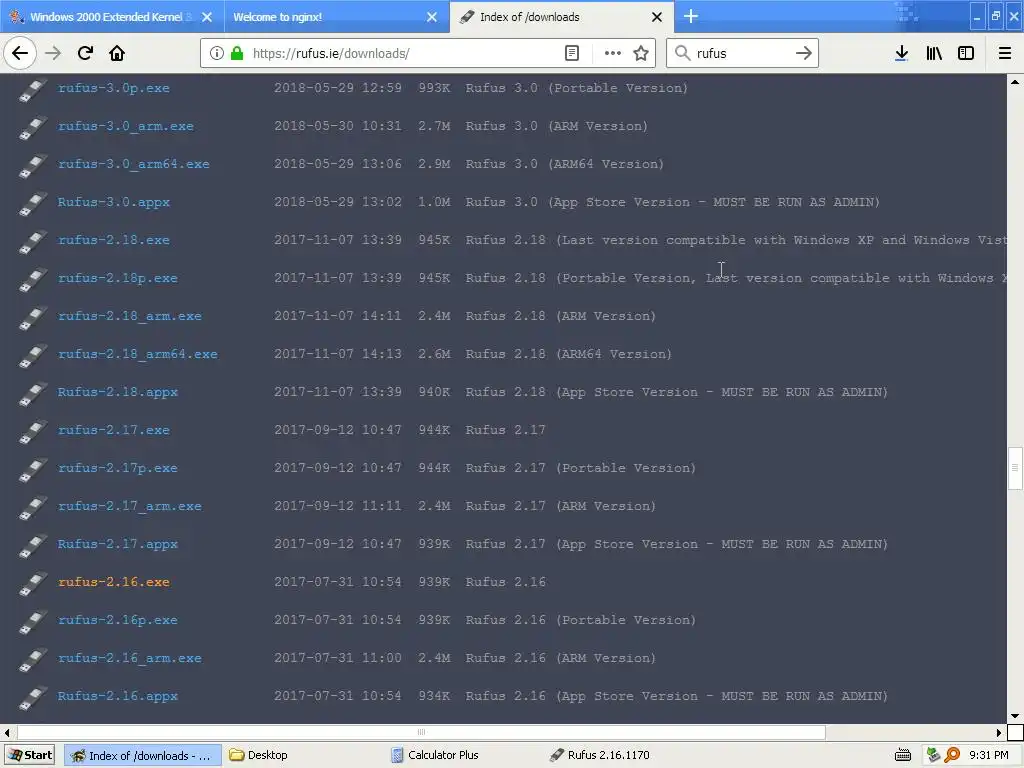Open the rufus-2.18_arm.exe link
1024x768 pixels.
click(129, 316)
